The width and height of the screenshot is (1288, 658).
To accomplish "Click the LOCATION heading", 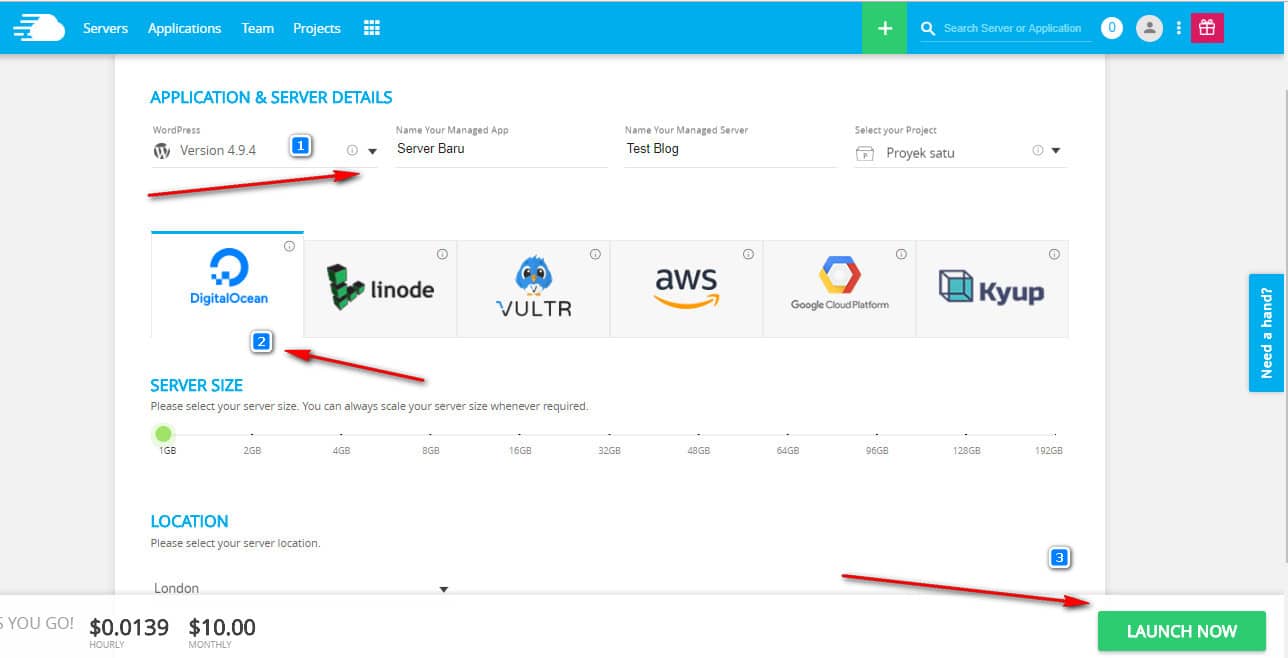I will click(x=189, y=521).
